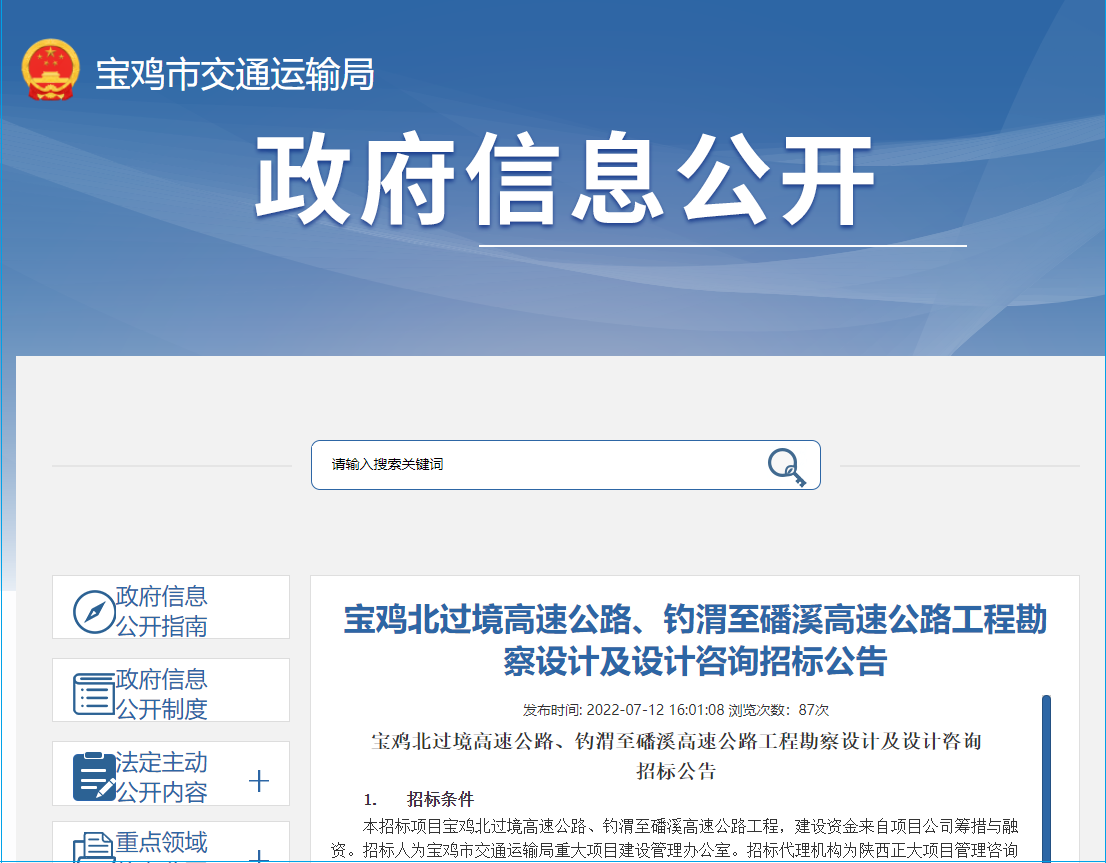Click the 招标条件 section heading

tap(440, 799)
